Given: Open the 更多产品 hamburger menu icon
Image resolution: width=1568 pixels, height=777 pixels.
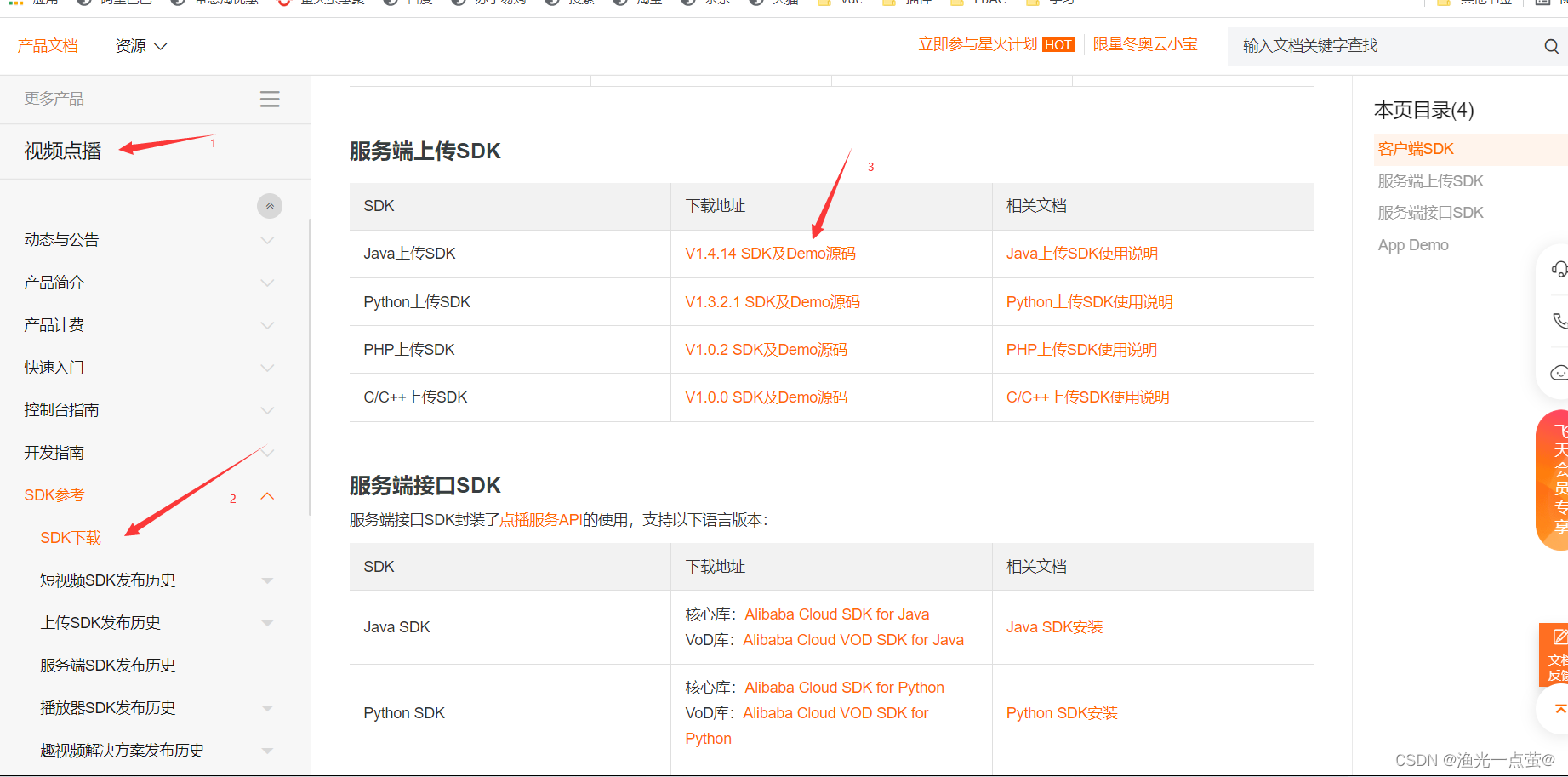Looking at the screenshot, I should coord(270,99).
